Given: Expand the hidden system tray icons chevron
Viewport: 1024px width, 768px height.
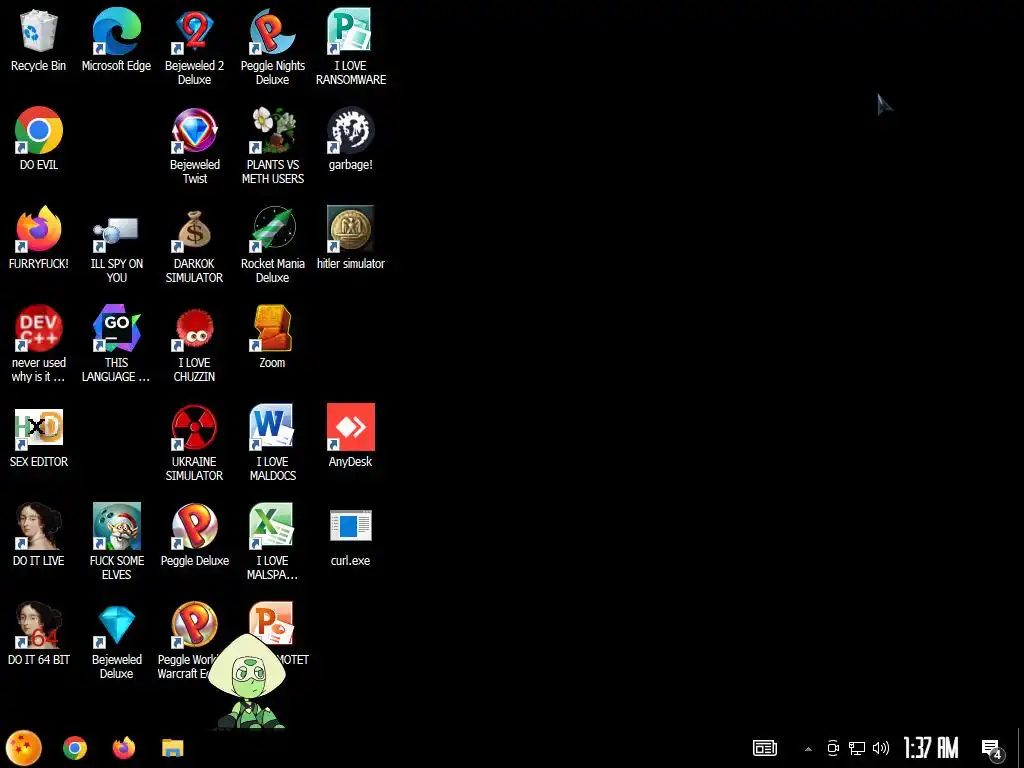Looking at the screenshot, I should click(x=808, y=749).
